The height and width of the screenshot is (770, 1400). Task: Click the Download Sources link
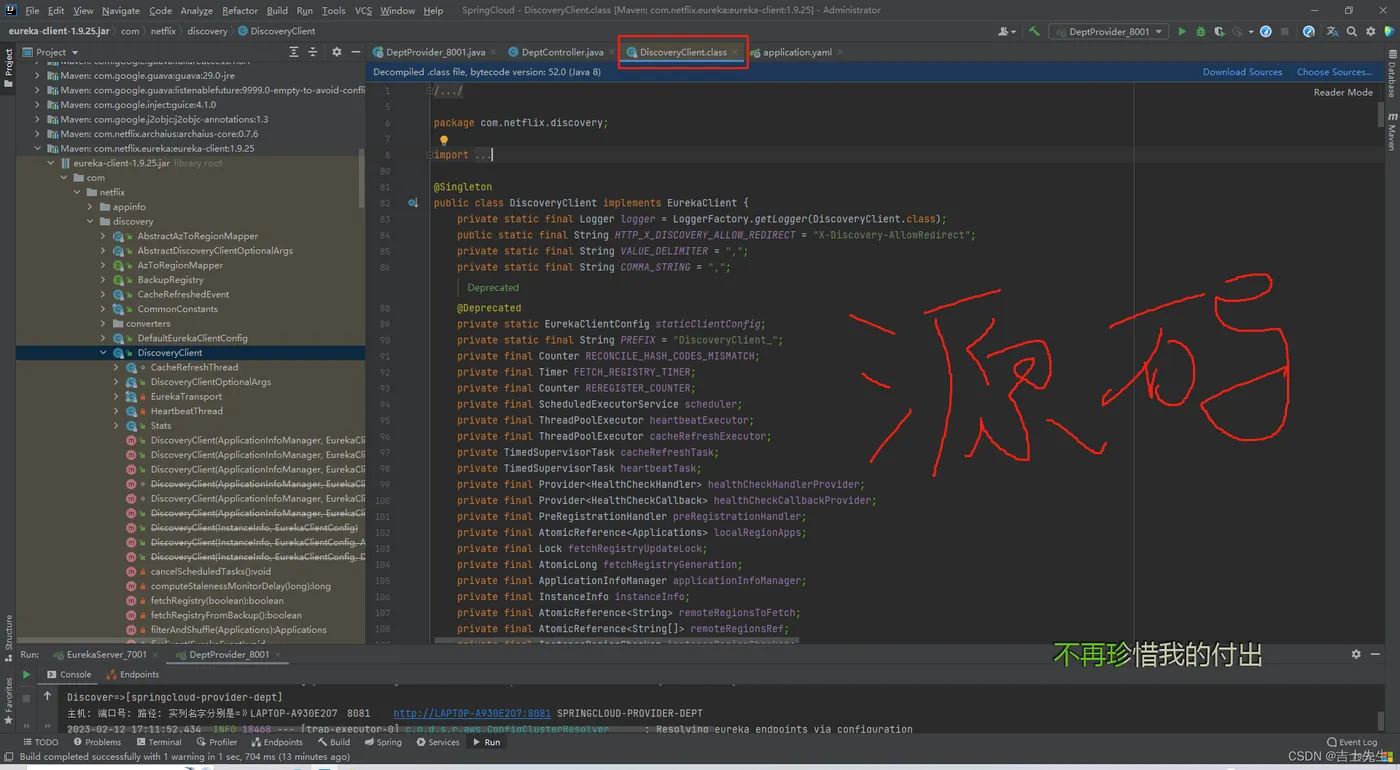click(x=1242, y=72)
